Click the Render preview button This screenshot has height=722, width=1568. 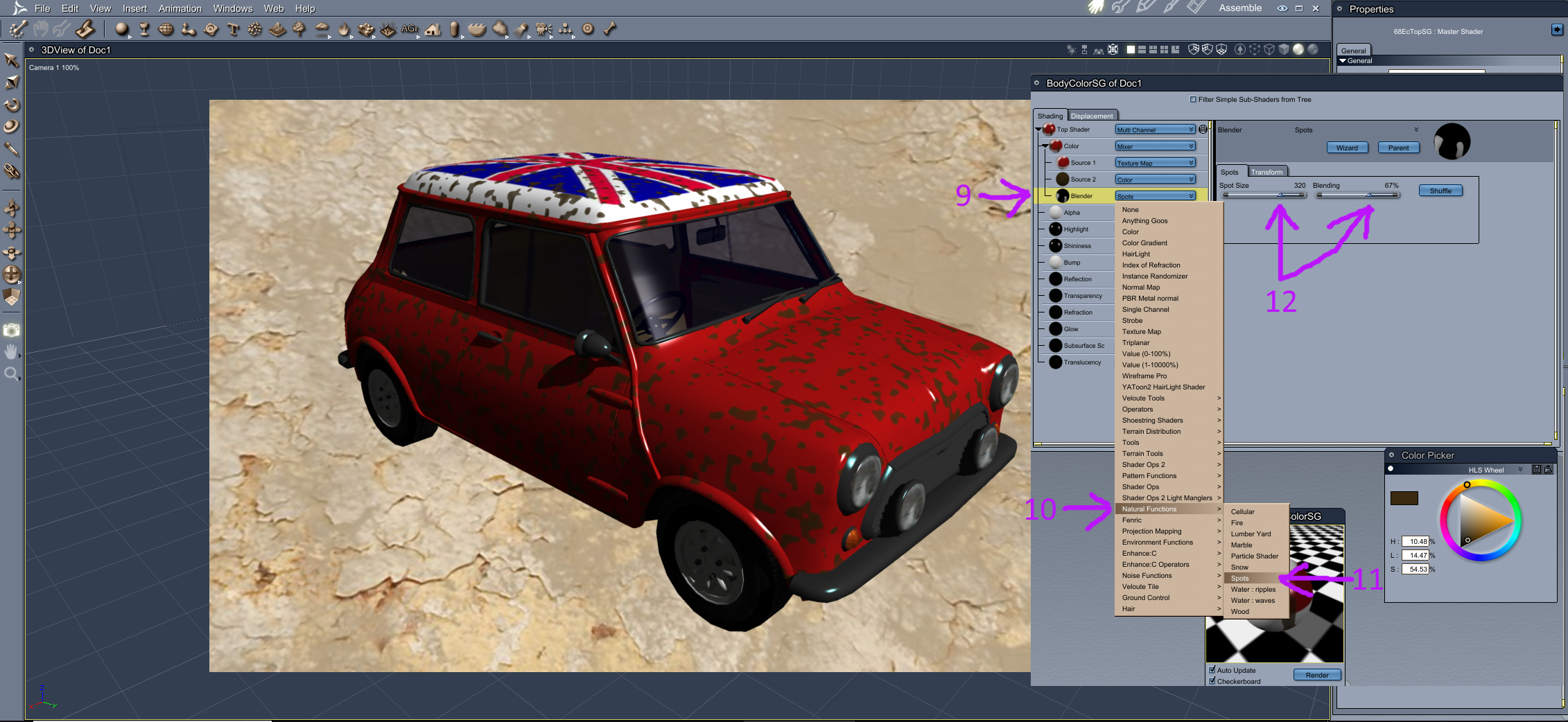coord(1317,675)
